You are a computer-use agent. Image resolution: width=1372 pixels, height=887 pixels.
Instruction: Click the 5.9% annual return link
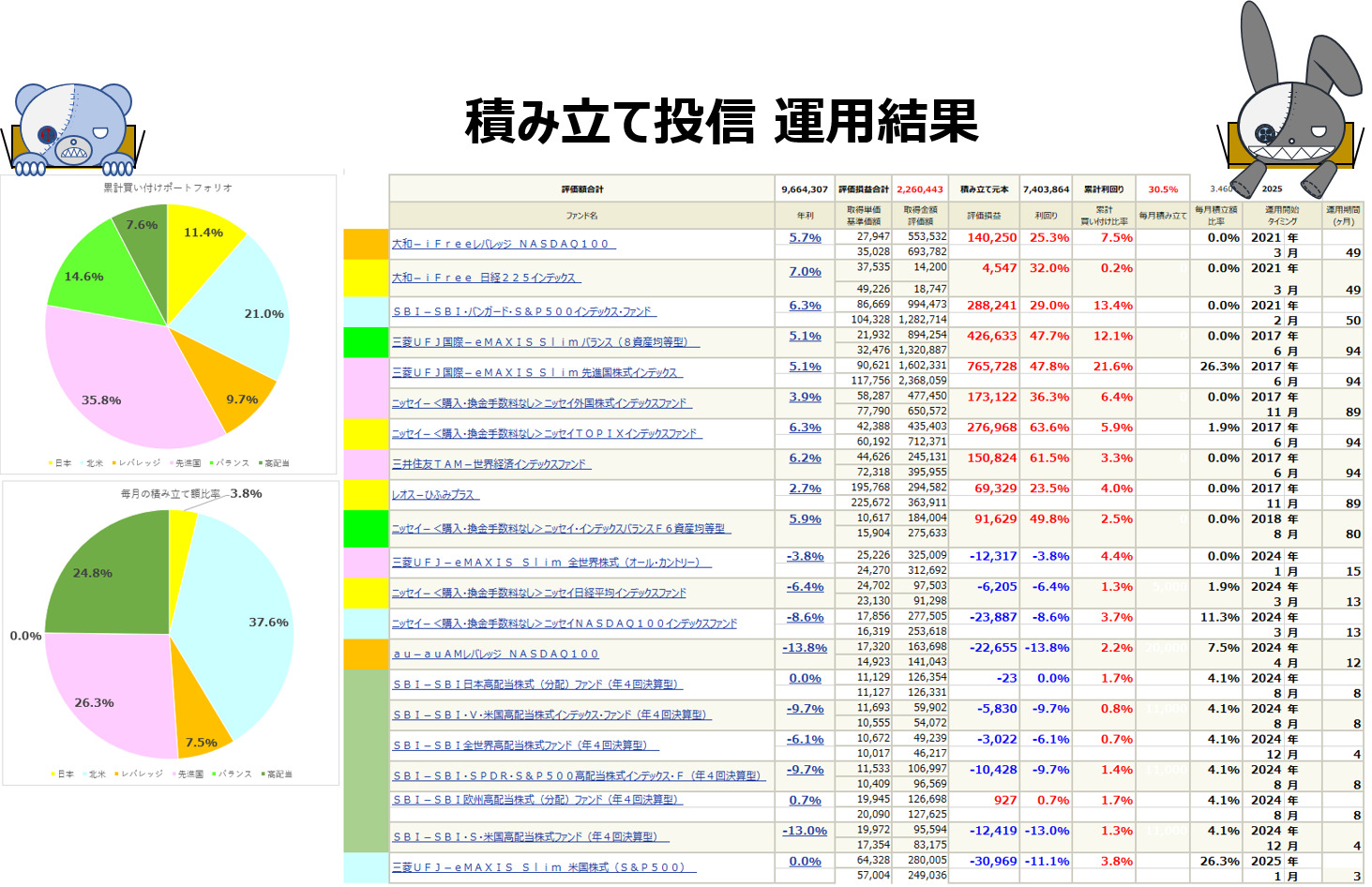tap(805, 519)
